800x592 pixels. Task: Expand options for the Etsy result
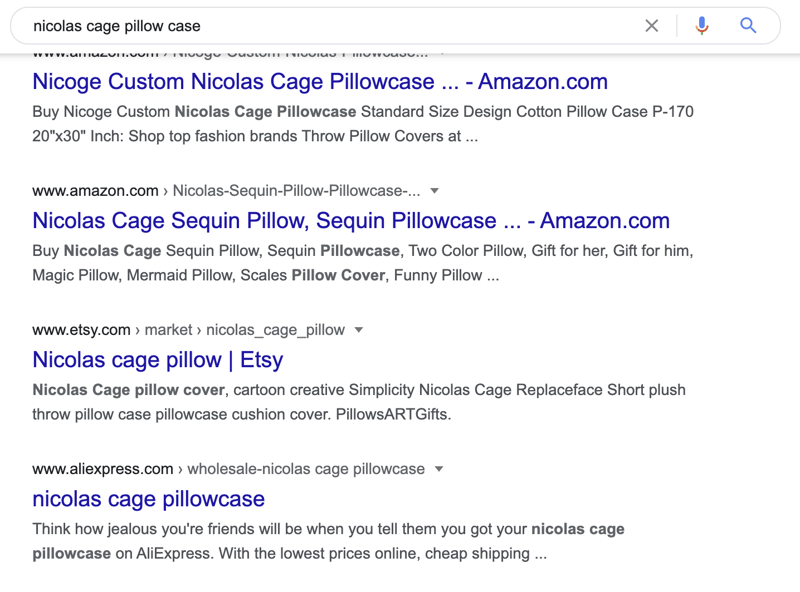358,329
